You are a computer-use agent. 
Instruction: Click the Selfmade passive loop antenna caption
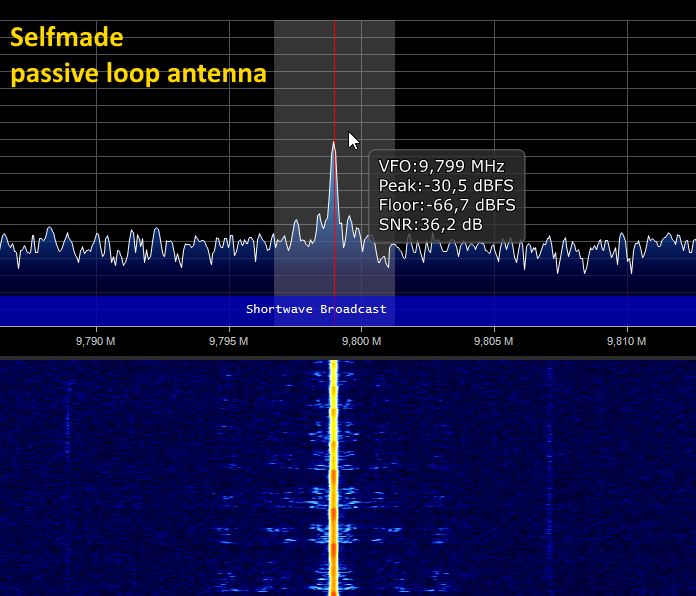point(138,55)
